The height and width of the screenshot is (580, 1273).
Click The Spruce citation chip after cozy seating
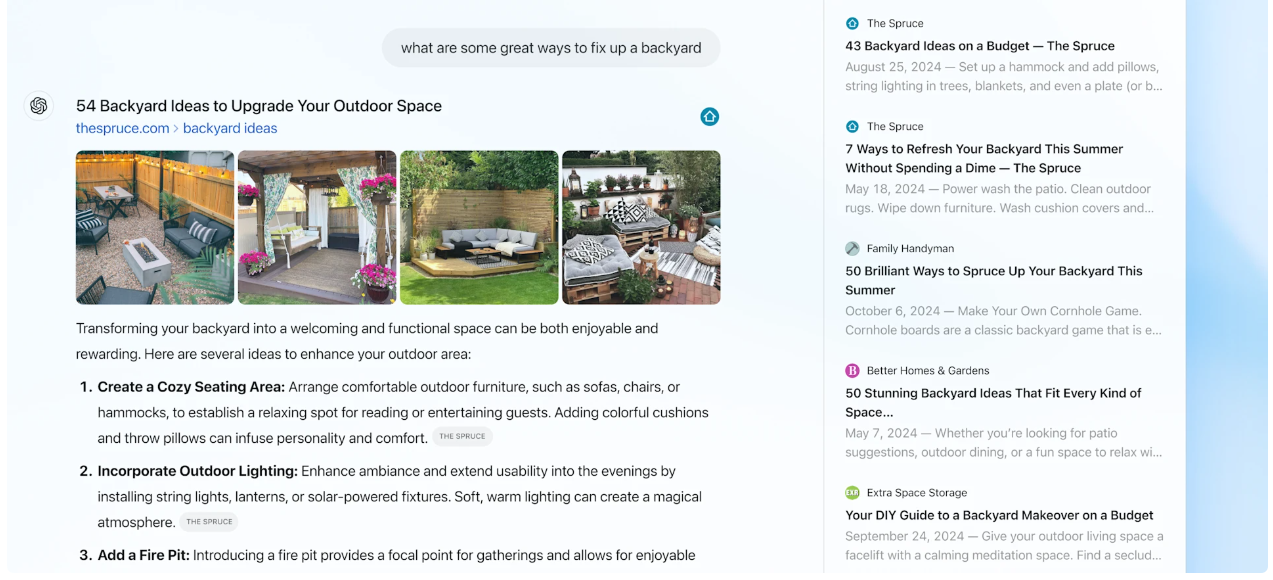click(x=462, y=437)
